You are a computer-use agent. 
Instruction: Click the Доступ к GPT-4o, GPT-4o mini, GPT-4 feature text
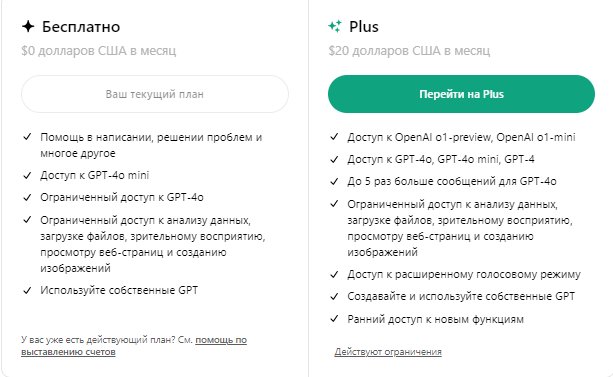(x=441, y=159)
